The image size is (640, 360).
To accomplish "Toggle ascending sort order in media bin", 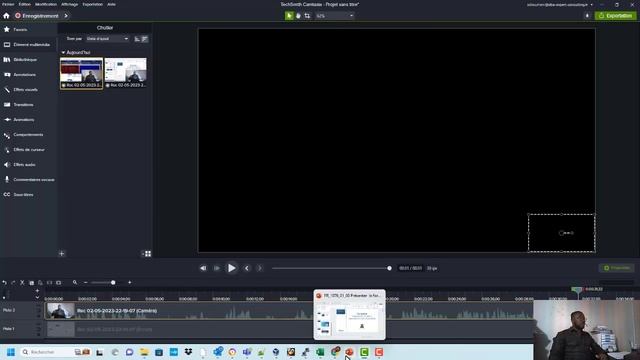I will pyautogui.click(x=137, y=39).
